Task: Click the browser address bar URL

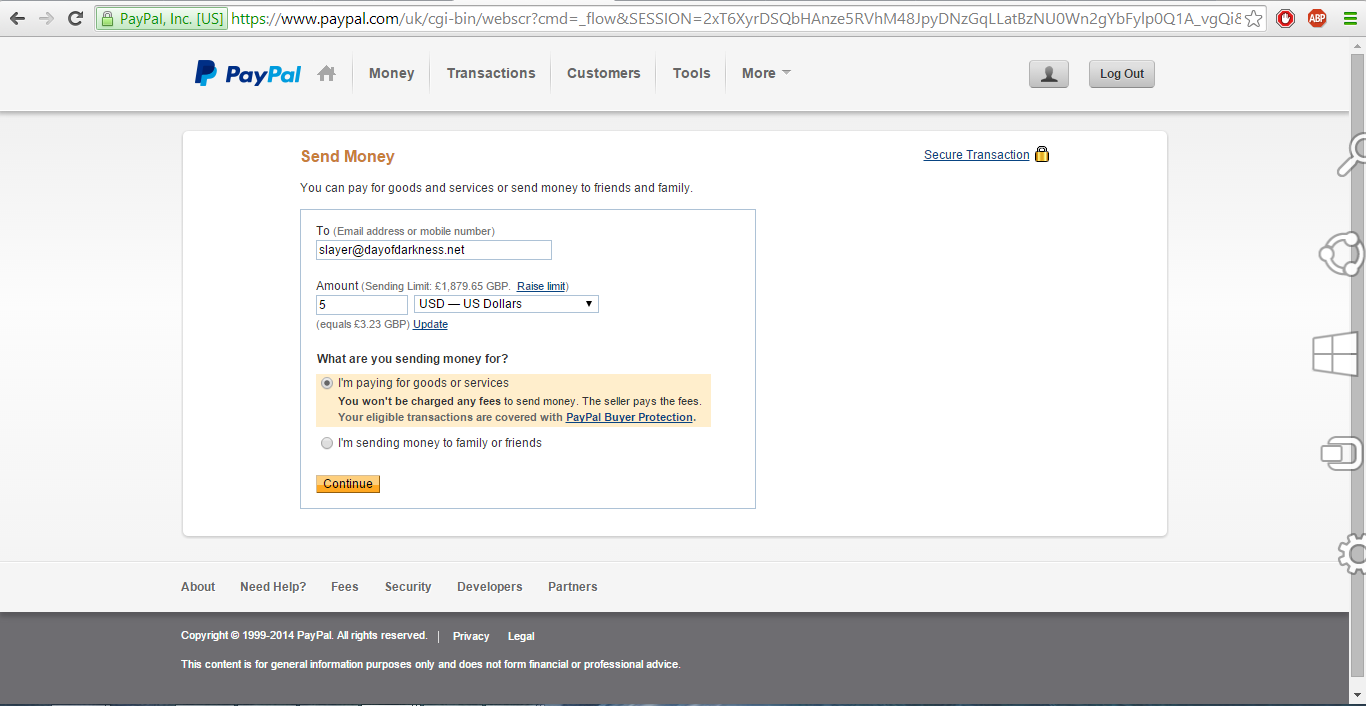Action: pyautogui.click(x=735, y=18)
